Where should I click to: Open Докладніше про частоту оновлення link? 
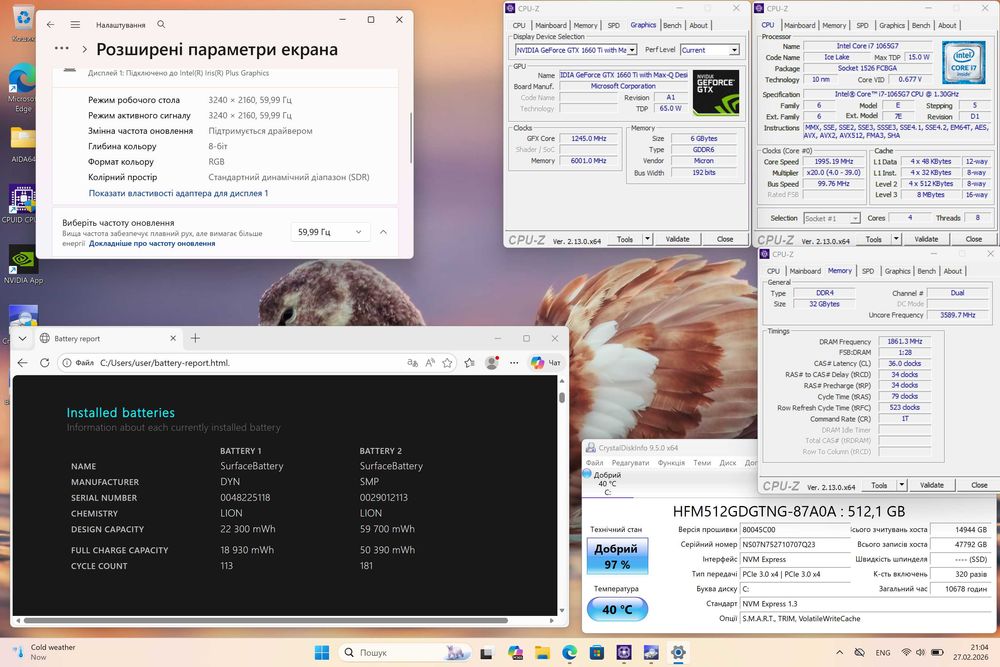click(152, 243)
